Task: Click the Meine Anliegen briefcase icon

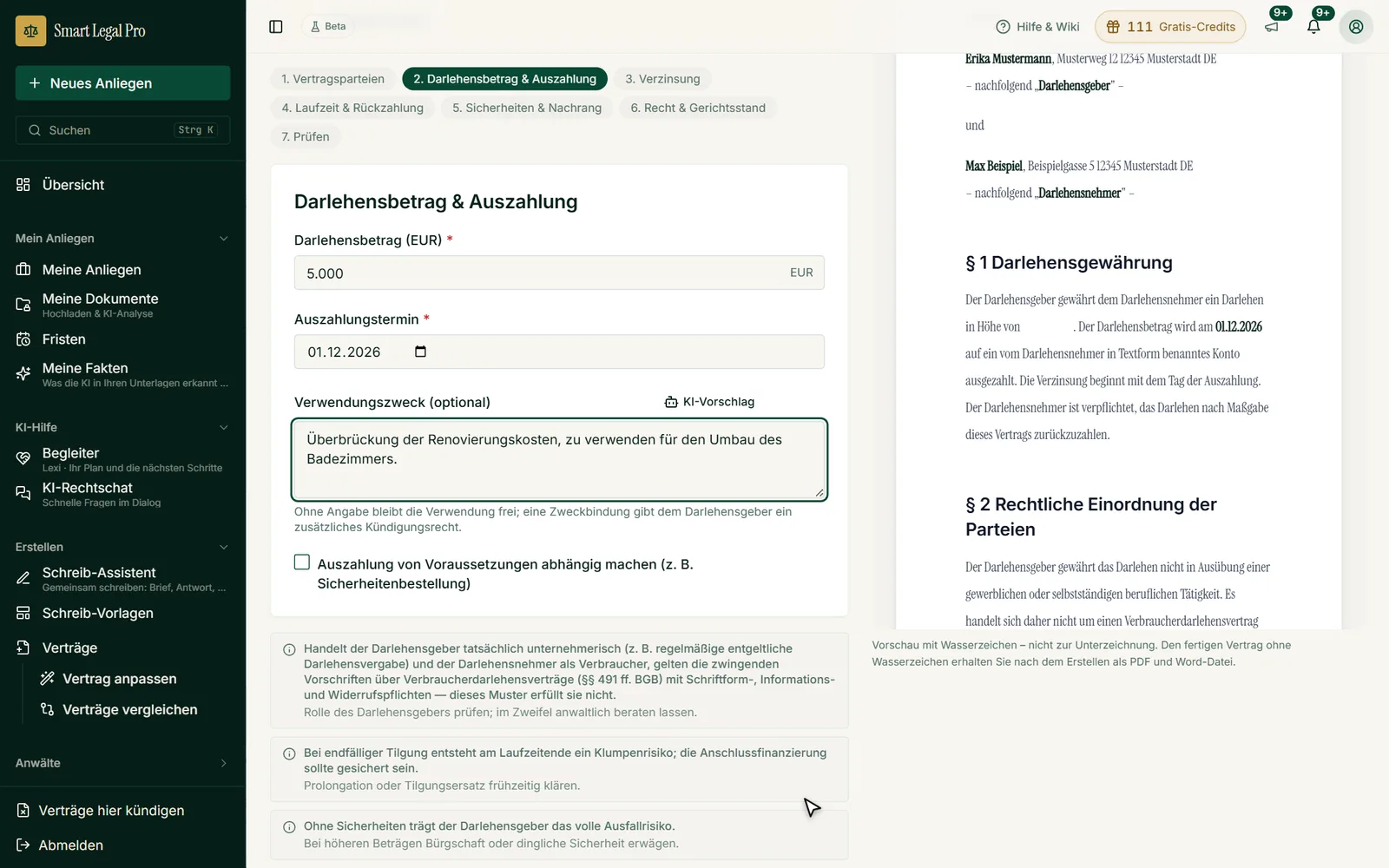Action: 23,270
